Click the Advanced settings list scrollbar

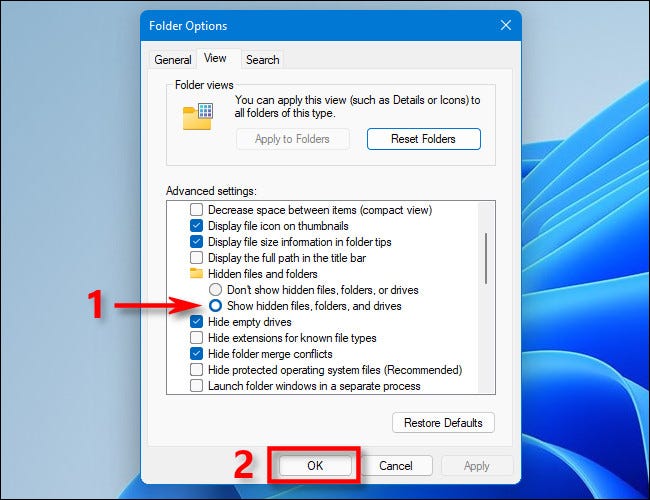(x=486, y=260)
